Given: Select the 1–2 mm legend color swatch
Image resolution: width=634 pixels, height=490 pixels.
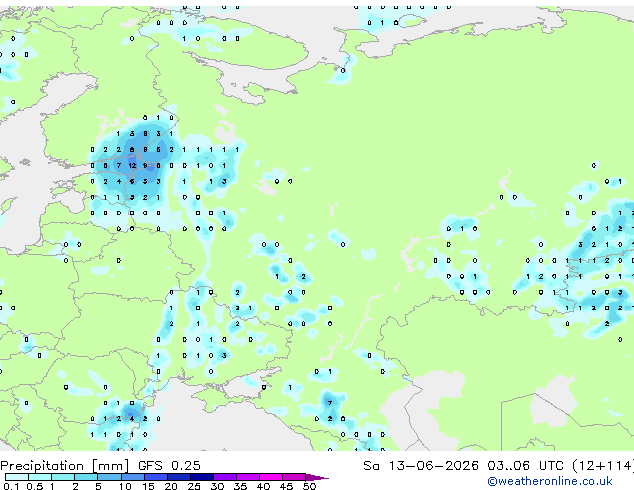Looking at the screenshot, I should click(x=63, y=477).
